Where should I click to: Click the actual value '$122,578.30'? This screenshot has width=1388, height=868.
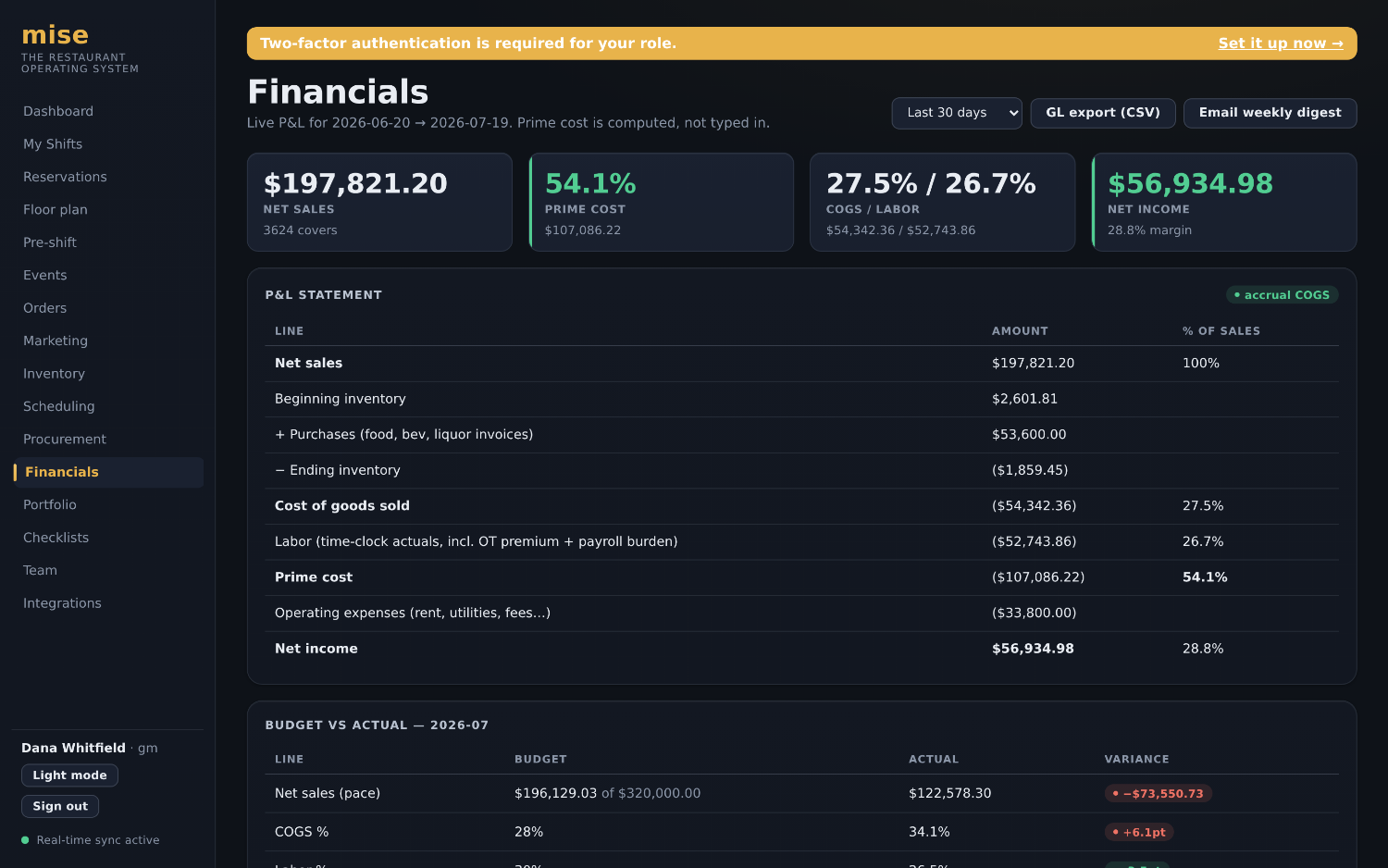950,794
